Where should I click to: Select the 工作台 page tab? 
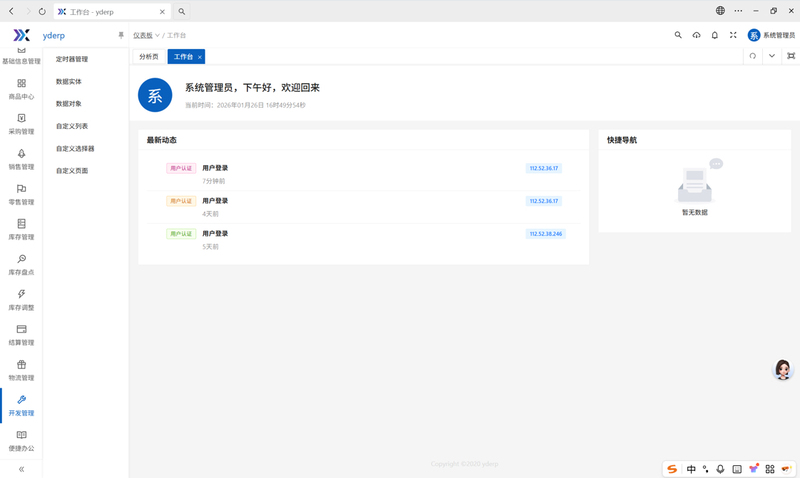pyautogui.click(x=183, y=57)
